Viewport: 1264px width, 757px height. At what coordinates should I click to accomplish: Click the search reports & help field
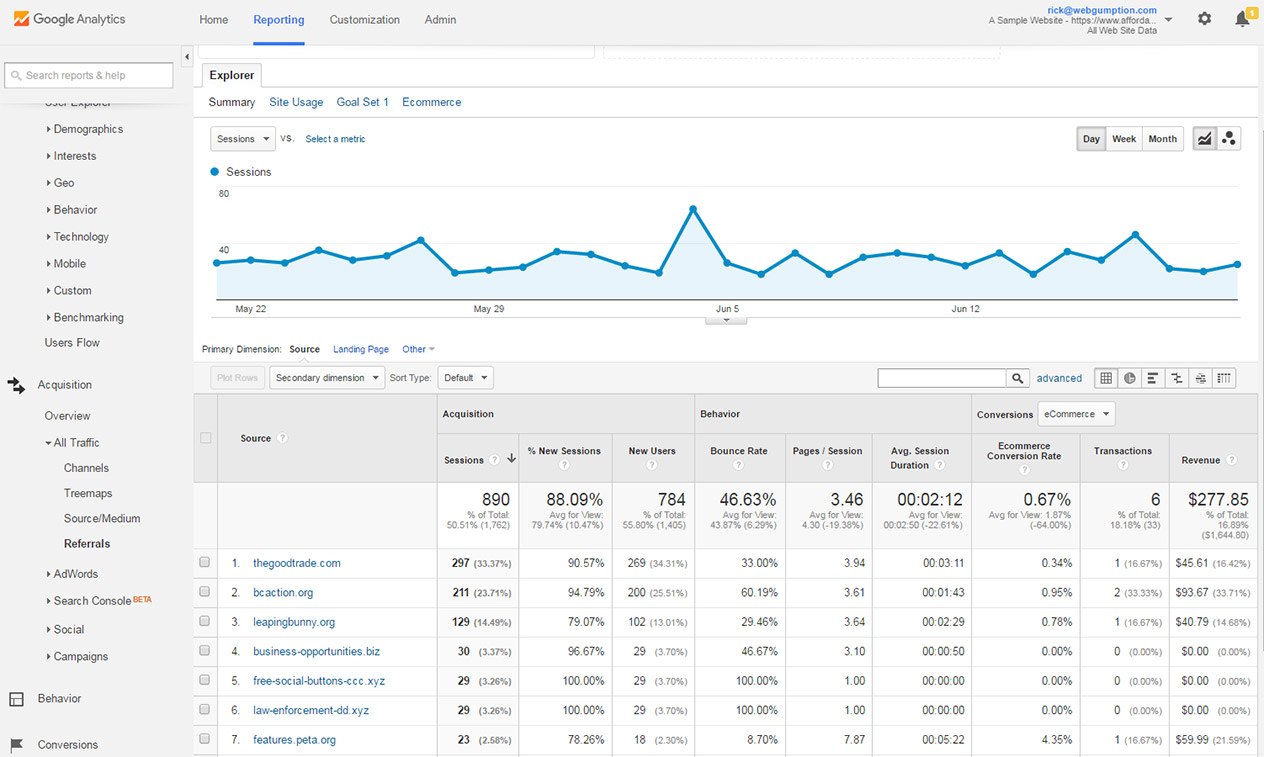(x=89, y=75)
